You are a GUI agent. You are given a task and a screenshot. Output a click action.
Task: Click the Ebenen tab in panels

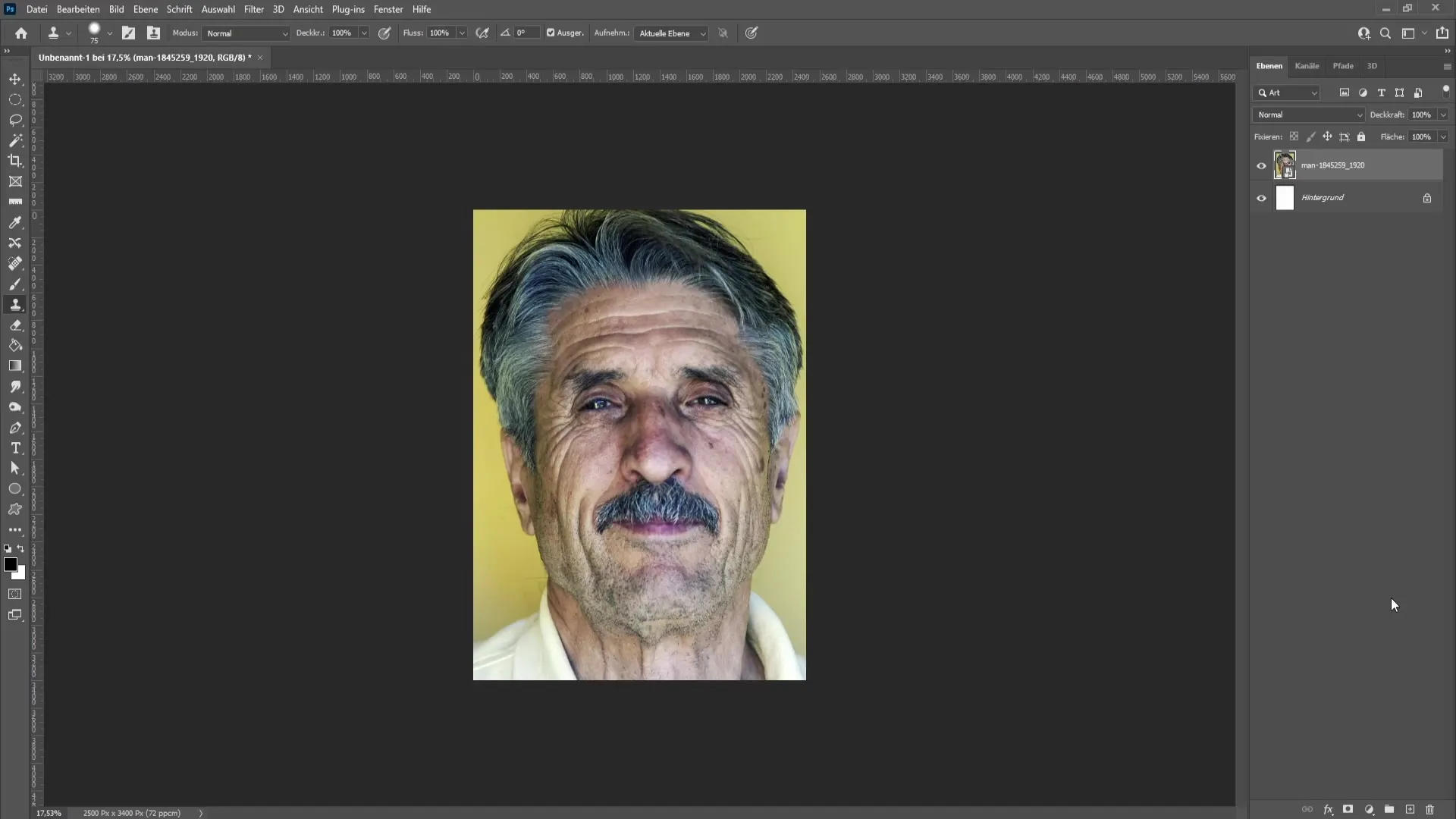[x=1269, y=65]
